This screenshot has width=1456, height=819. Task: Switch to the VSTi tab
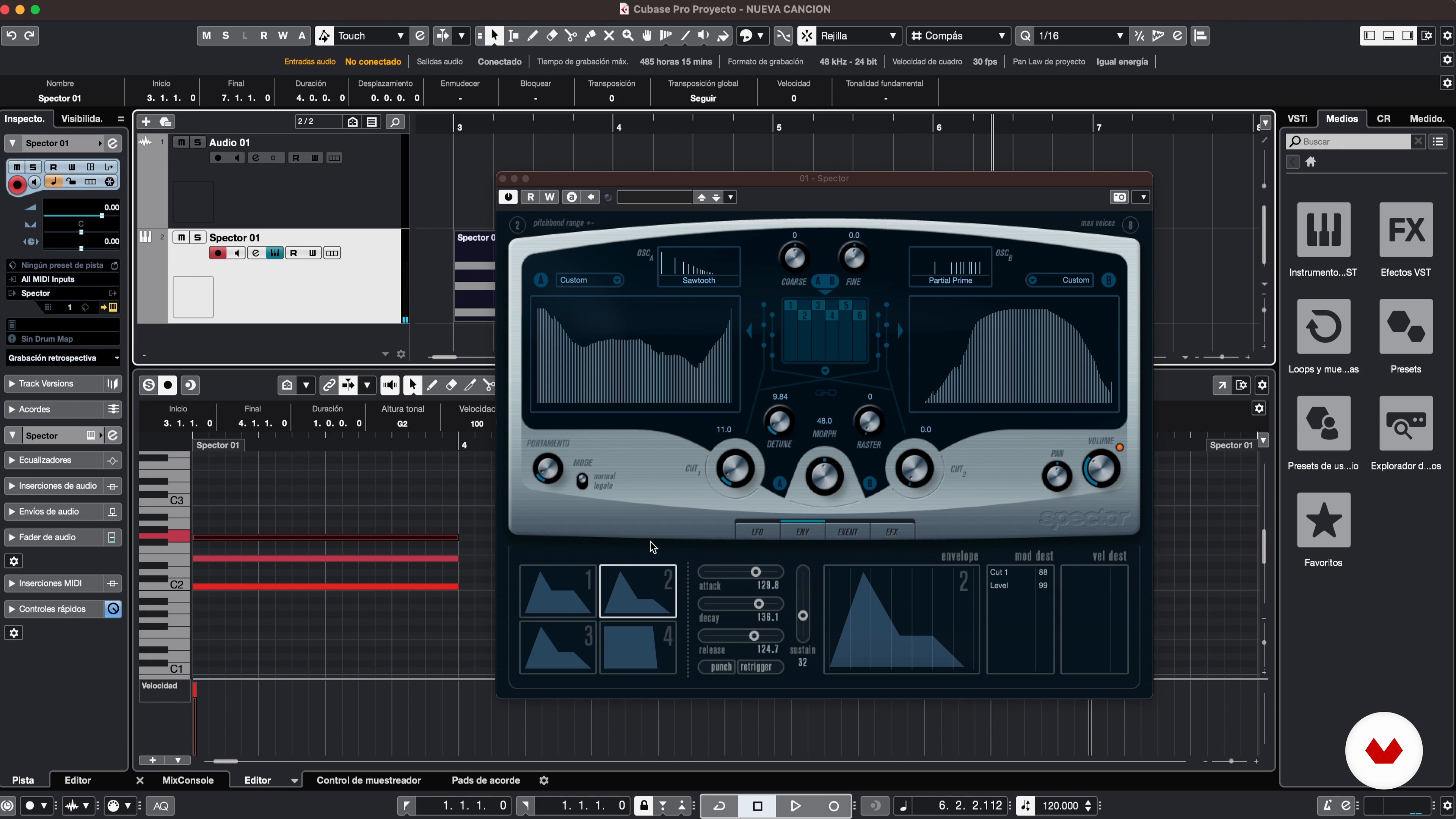1297,119
